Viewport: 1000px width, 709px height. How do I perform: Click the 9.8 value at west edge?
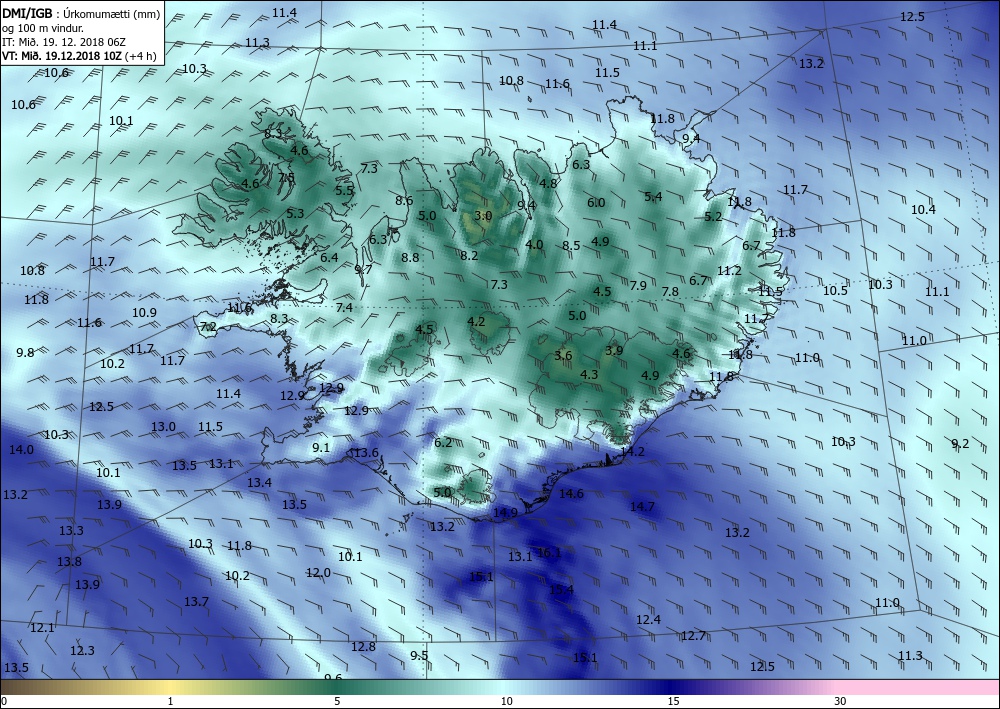tap(26, 352)
